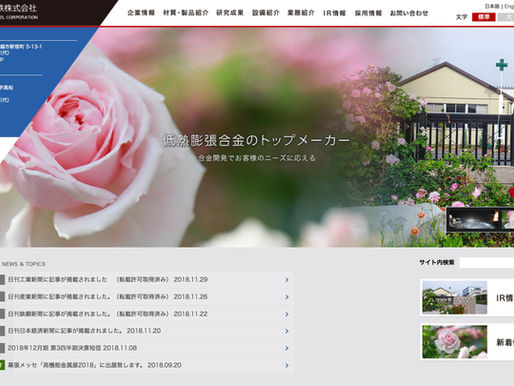Click the NEWS & TOPICS heading
Screen dimensions: 514x386
click(23, 264)
